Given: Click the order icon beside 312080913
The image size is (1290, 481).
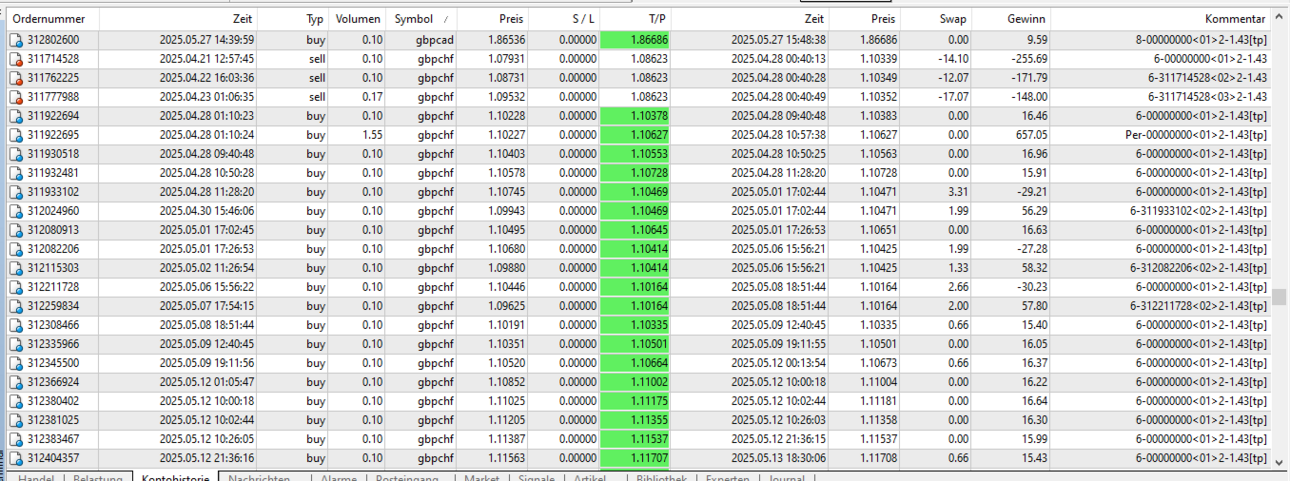Looking at the screenshot, I should click(x=16, y=231).
